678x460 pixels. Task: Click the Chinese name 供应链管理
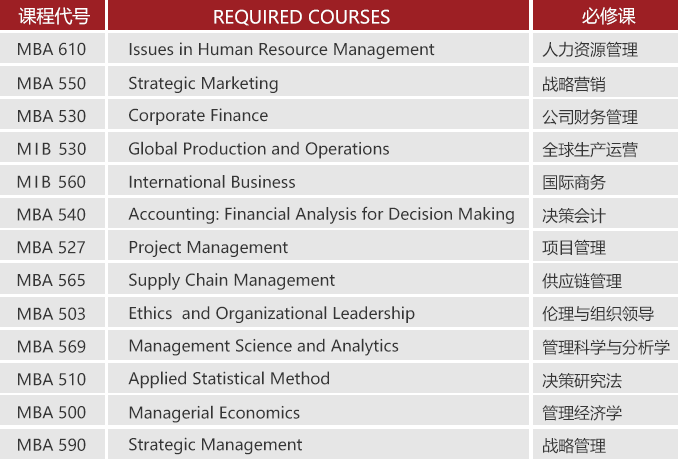coord(582,281)
